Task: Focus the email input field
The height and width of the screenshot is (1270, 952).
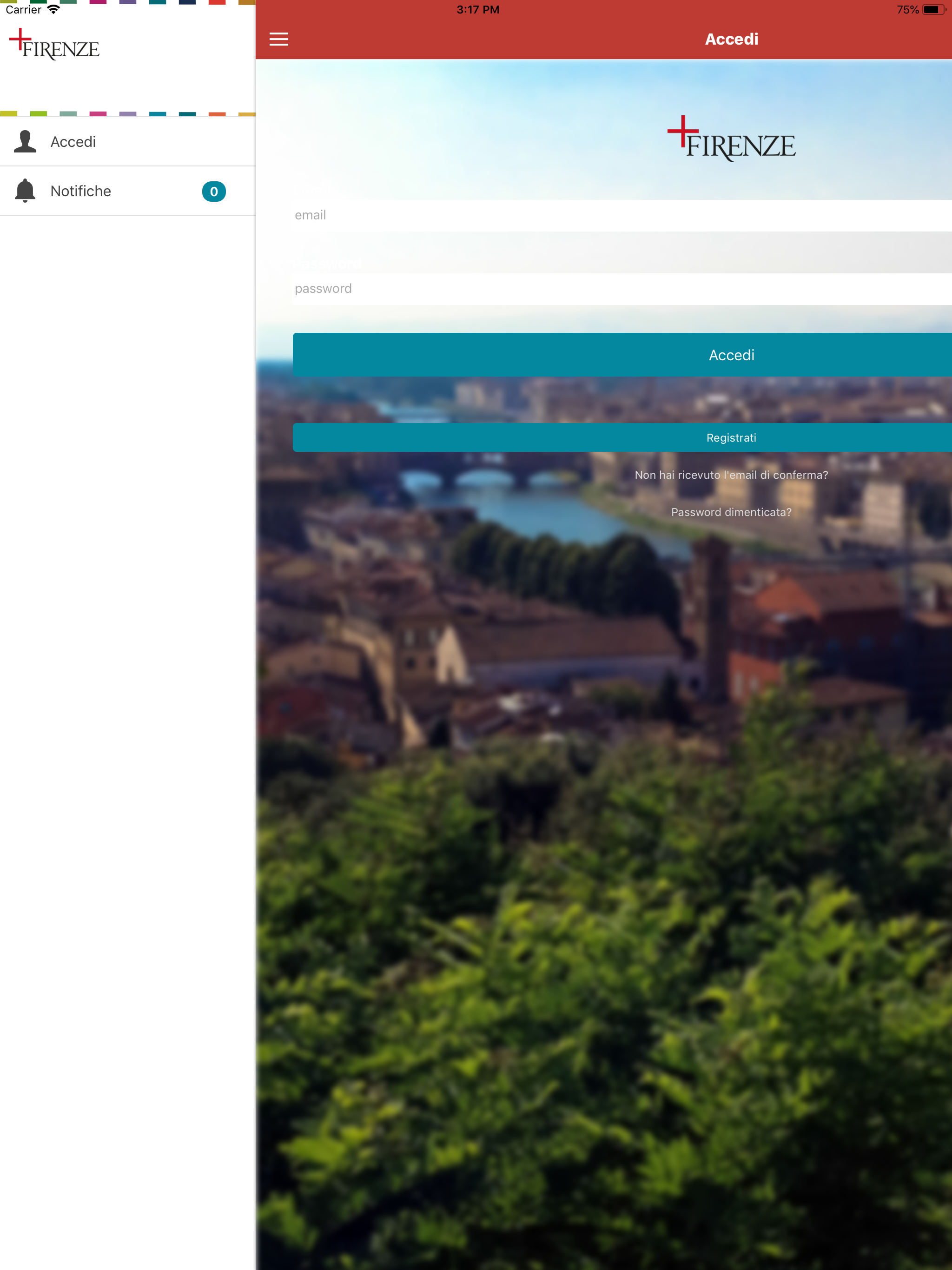Action: pos(622,215)
